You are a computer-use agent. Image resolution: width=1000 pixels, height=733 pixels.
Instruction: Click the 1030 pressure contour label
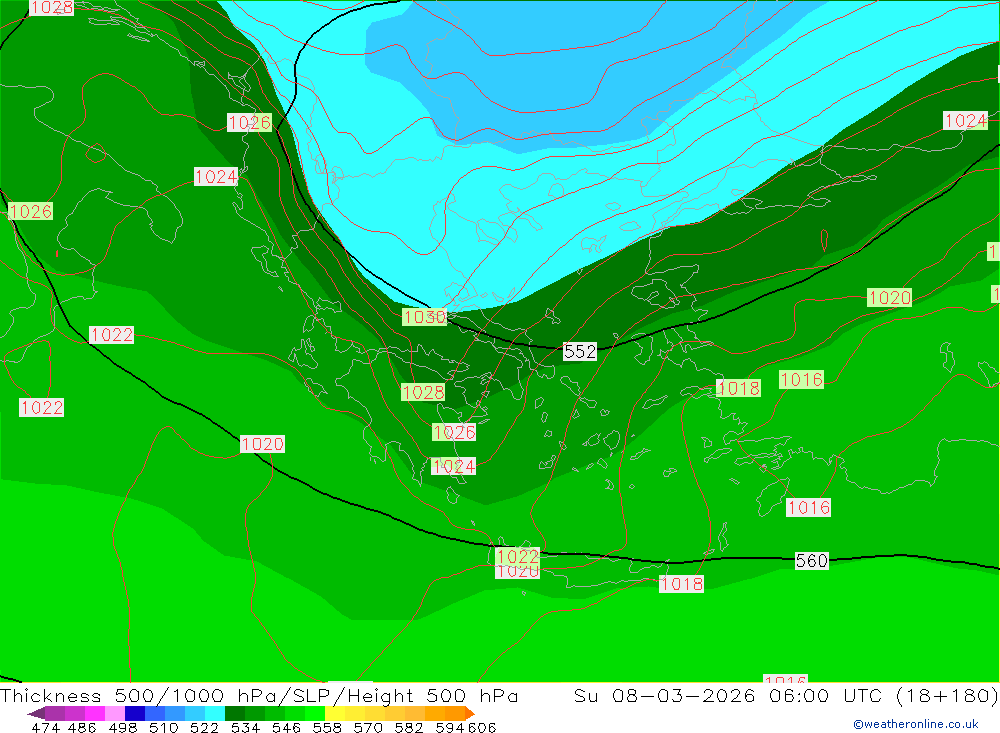point(424,317)
